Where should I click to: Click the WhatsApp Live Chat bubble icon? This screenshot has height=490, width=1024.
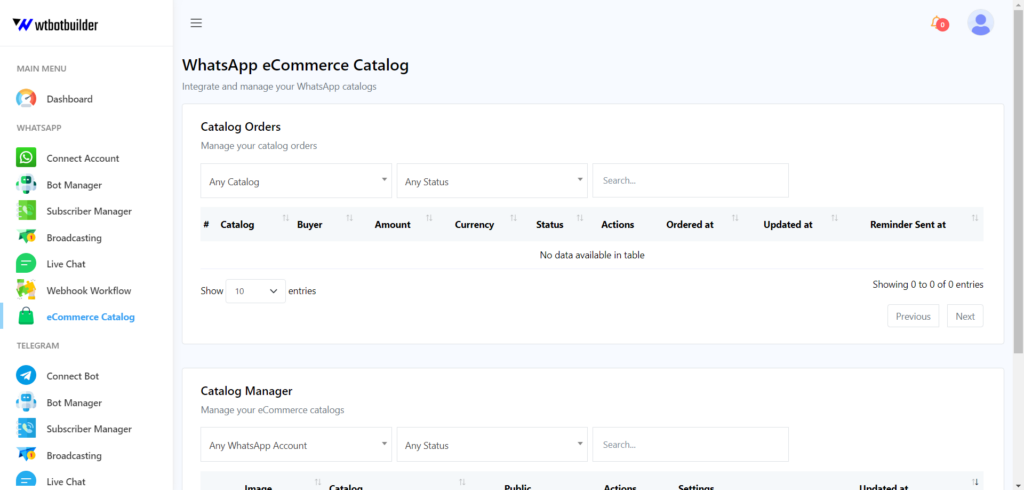26,263
